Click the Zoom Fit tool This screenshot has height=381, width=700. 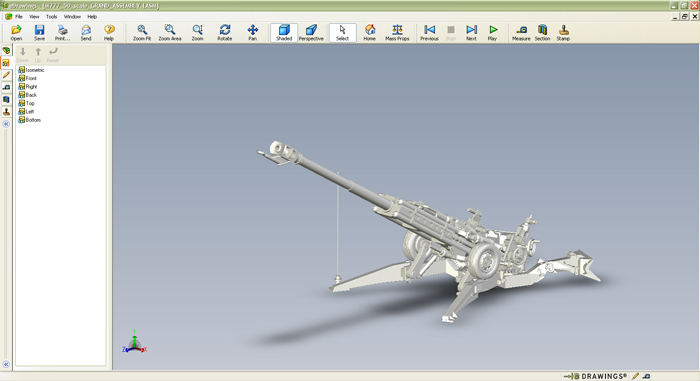point(142,33)
